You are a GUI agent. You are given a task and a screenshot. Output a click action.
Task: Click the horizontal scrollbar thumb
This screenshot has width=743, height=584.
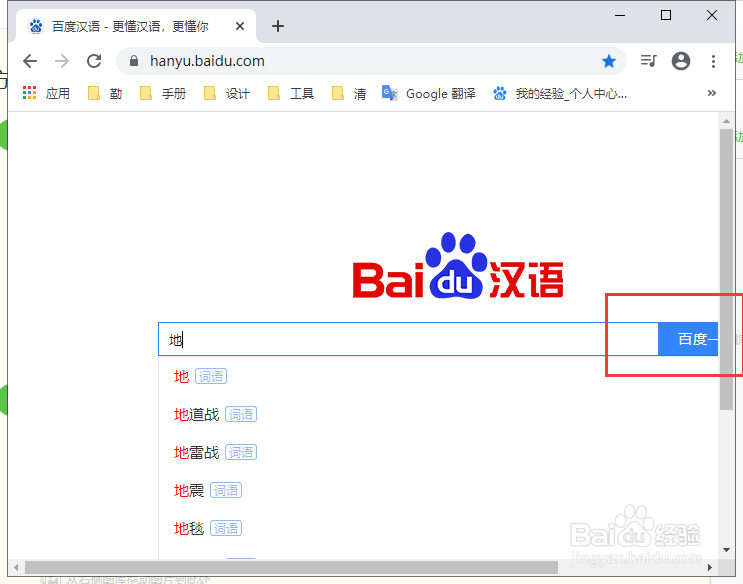(291, 567)
